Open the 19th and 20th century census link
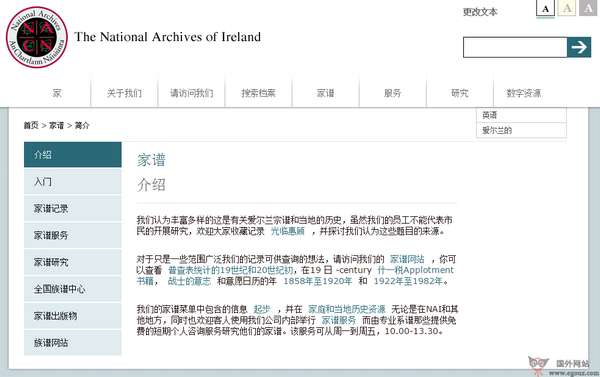Viewport: 600px width, 377px height. pos(230,270)
